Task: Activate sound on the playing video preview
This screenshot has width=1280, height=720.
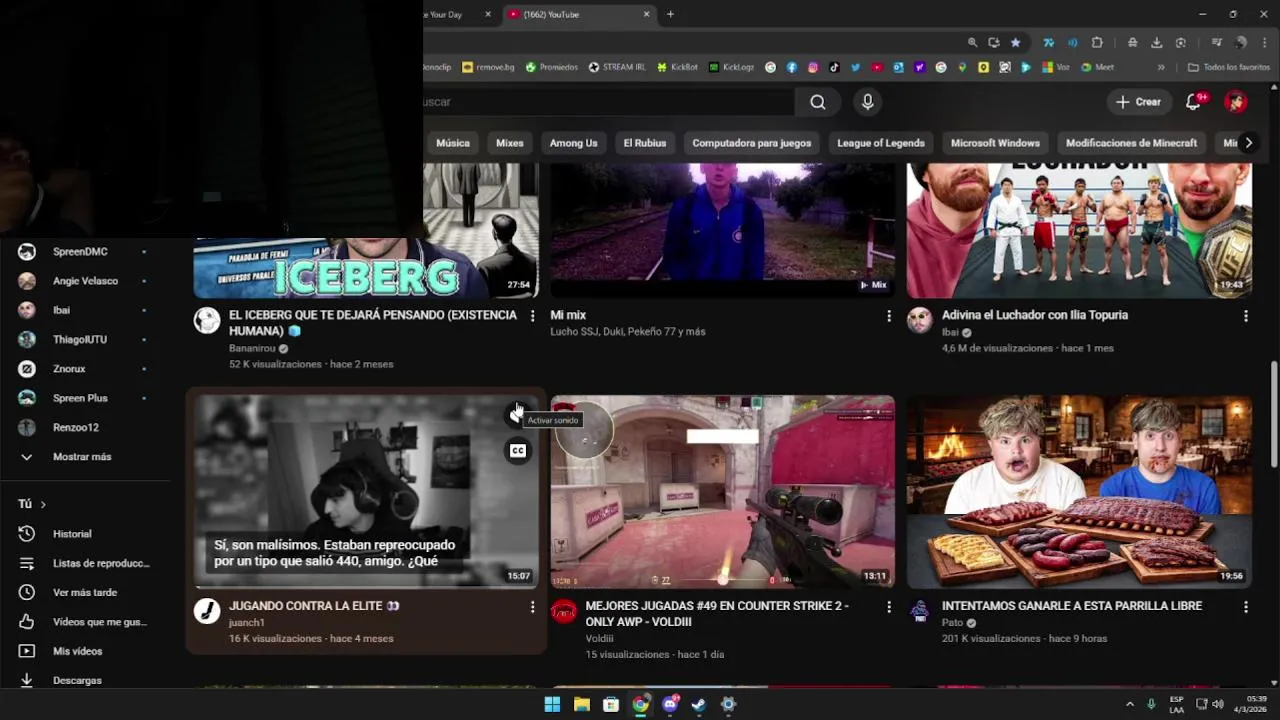Action: [515, 416]
